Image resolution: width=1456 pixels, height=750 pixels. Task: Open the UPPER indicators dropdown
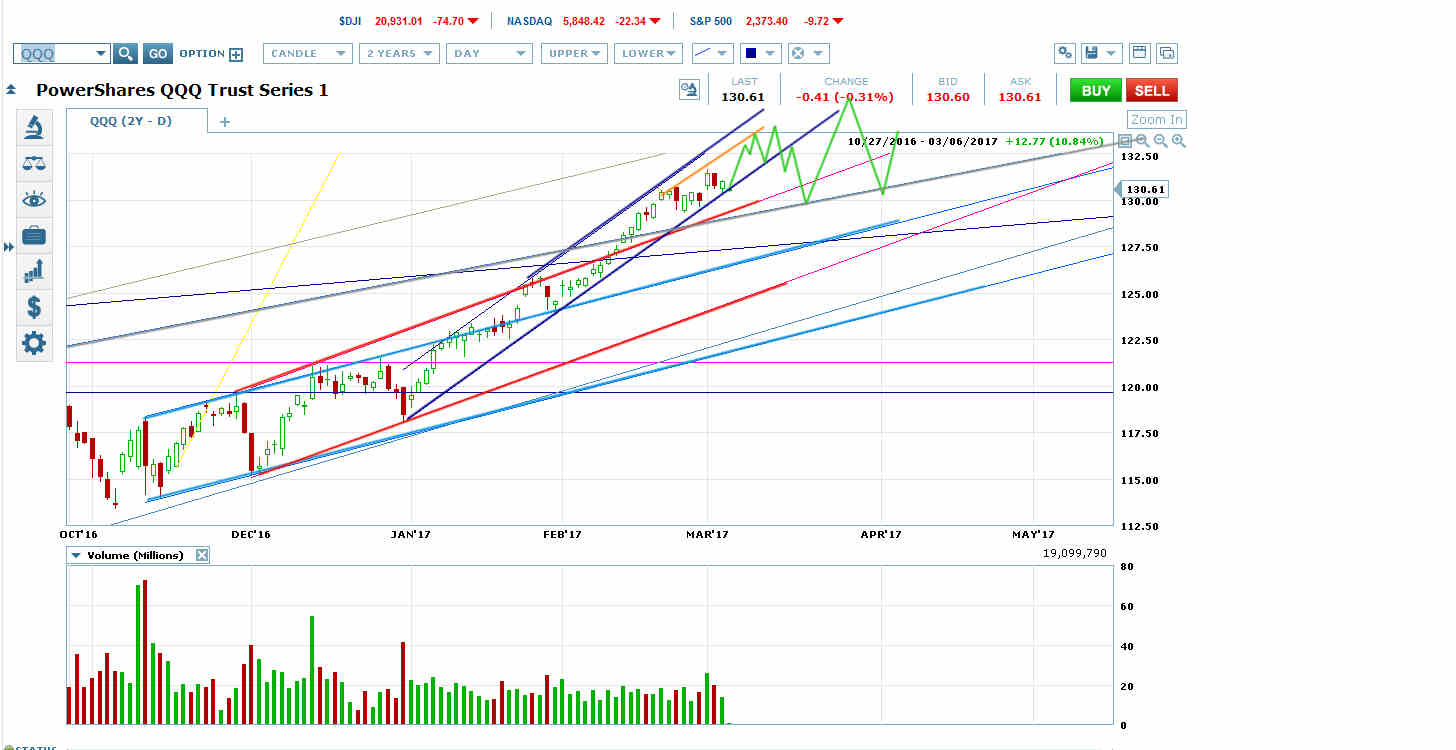click(x=575, y=54)
